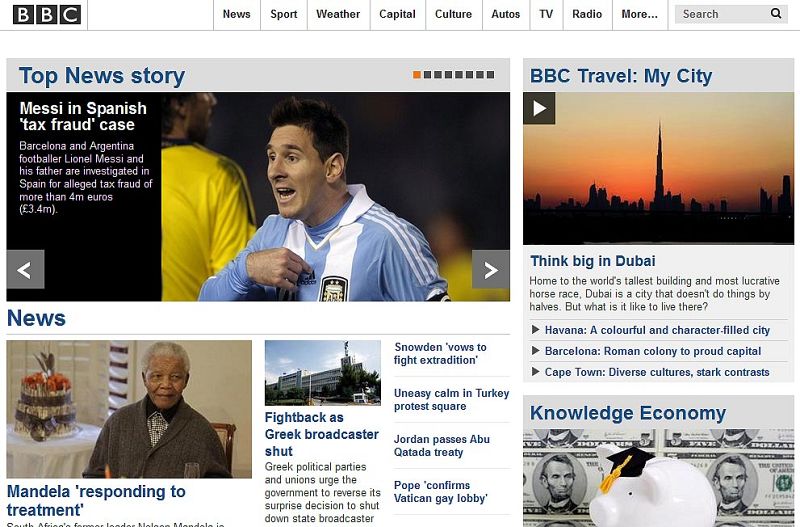Open the Greek broadcaster building thumbnail

(x=322, y=372)
